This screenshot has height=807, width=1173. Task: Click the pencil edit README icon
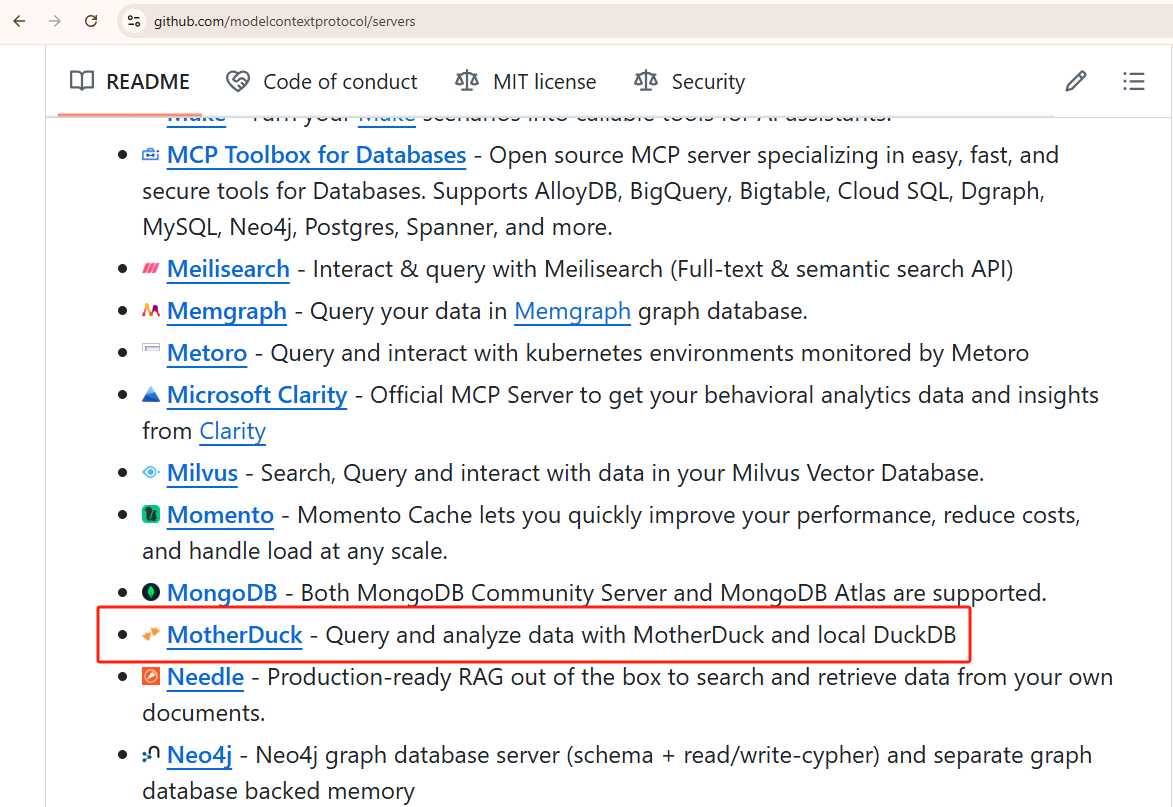[1076, 82]
